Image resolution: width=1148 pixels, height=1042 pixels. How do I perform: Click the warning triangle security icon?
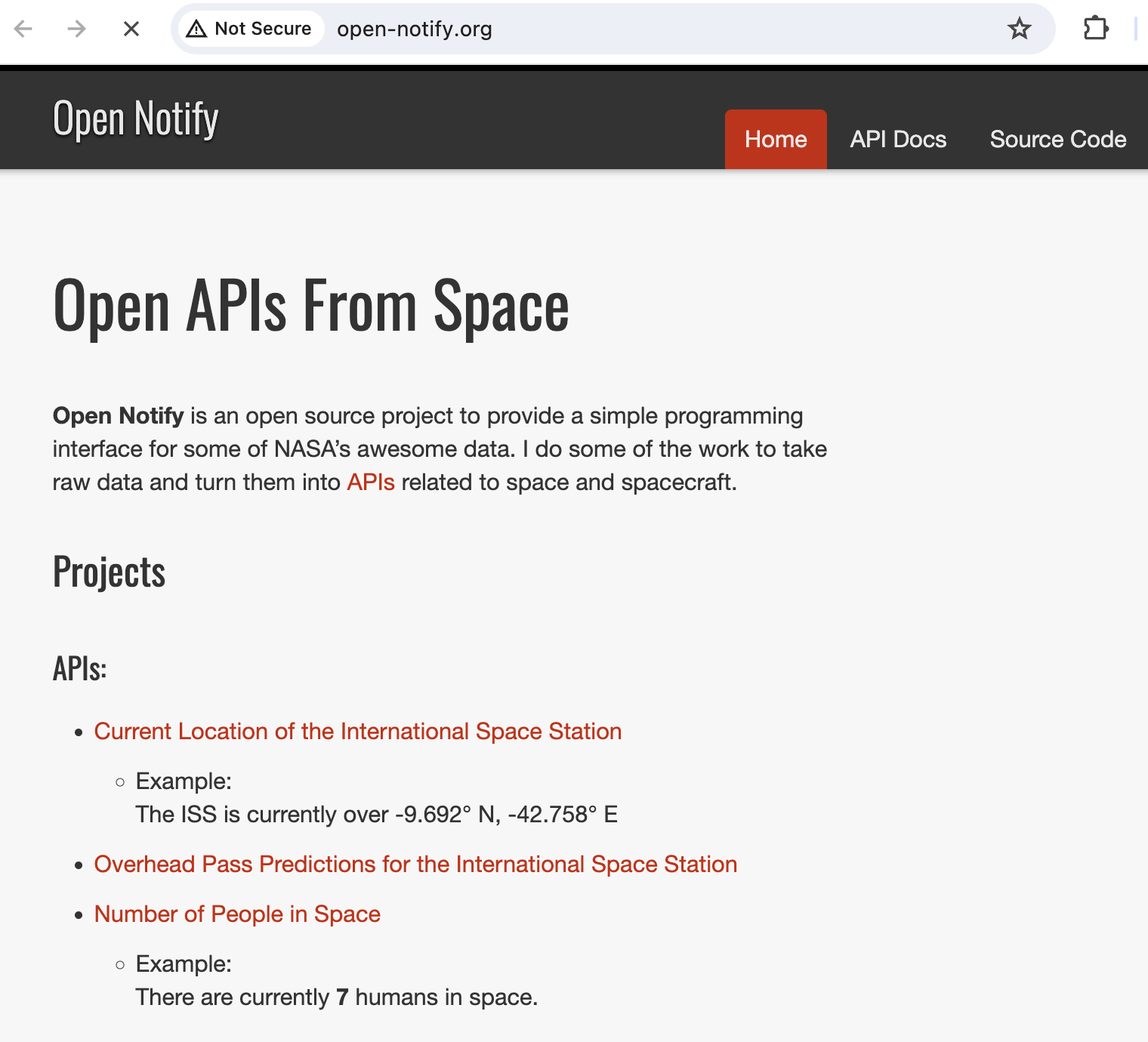click(196, 29)
